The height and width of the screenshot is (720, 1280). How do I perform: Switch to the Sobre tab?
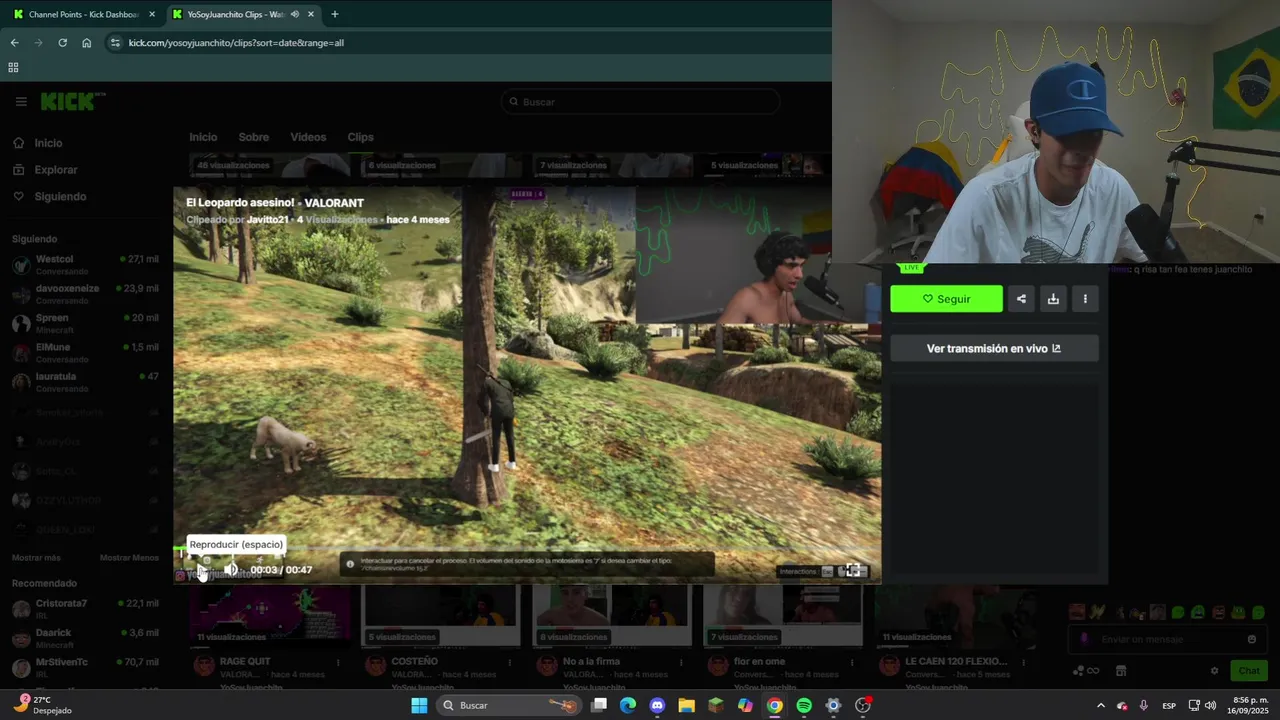point(253,137)
